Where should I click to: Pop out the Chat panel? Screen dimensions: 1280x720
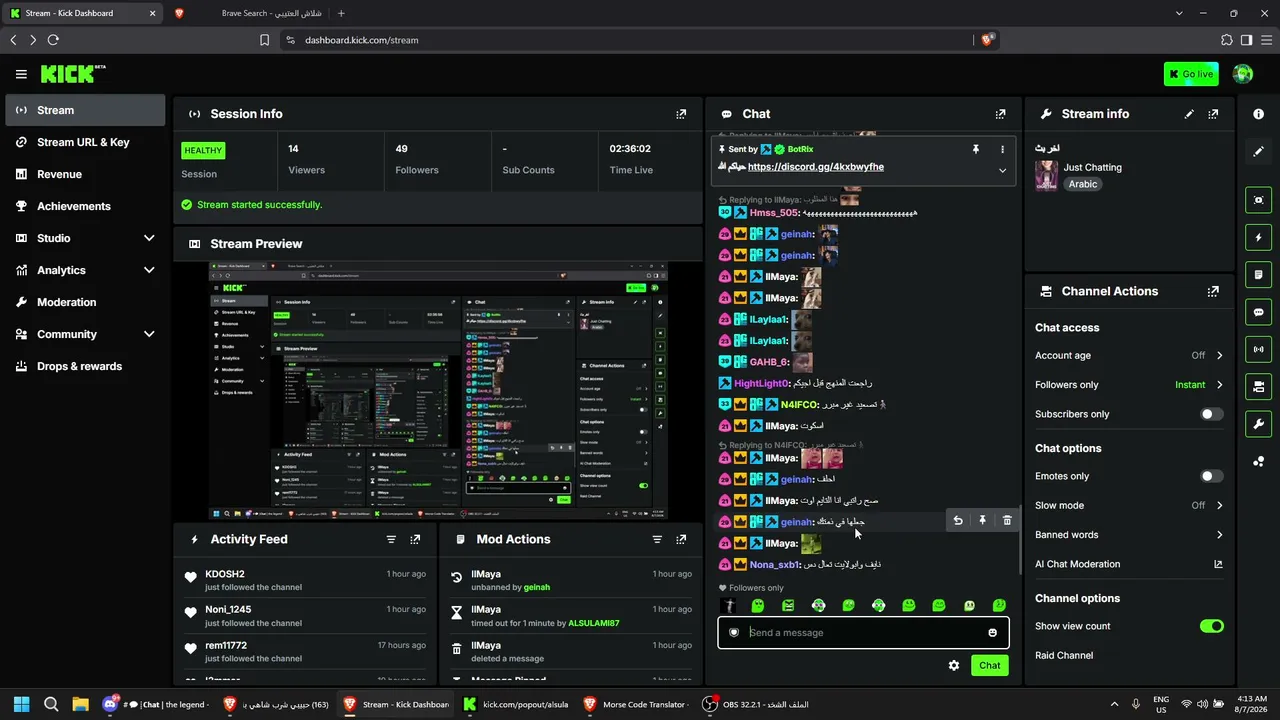(1000, 114)
